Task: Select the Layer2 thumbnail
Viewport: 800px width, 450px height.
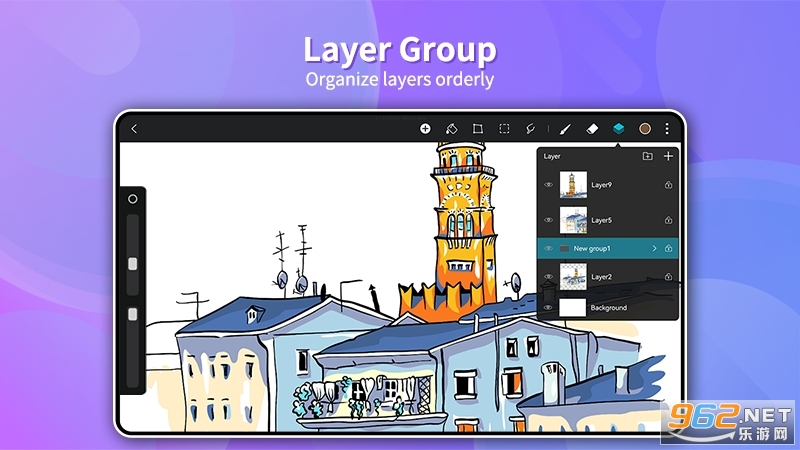Action: 573,277
